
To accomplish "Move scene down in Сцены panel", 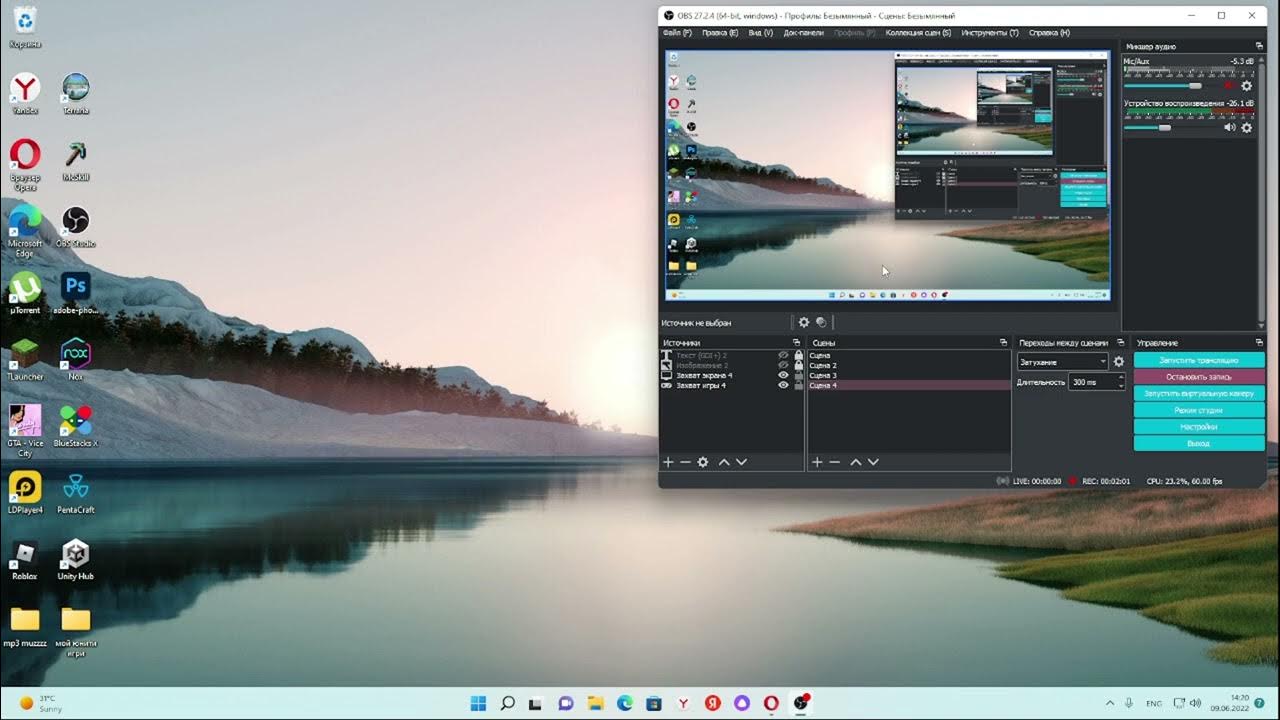I will click(x=873, y=462).
